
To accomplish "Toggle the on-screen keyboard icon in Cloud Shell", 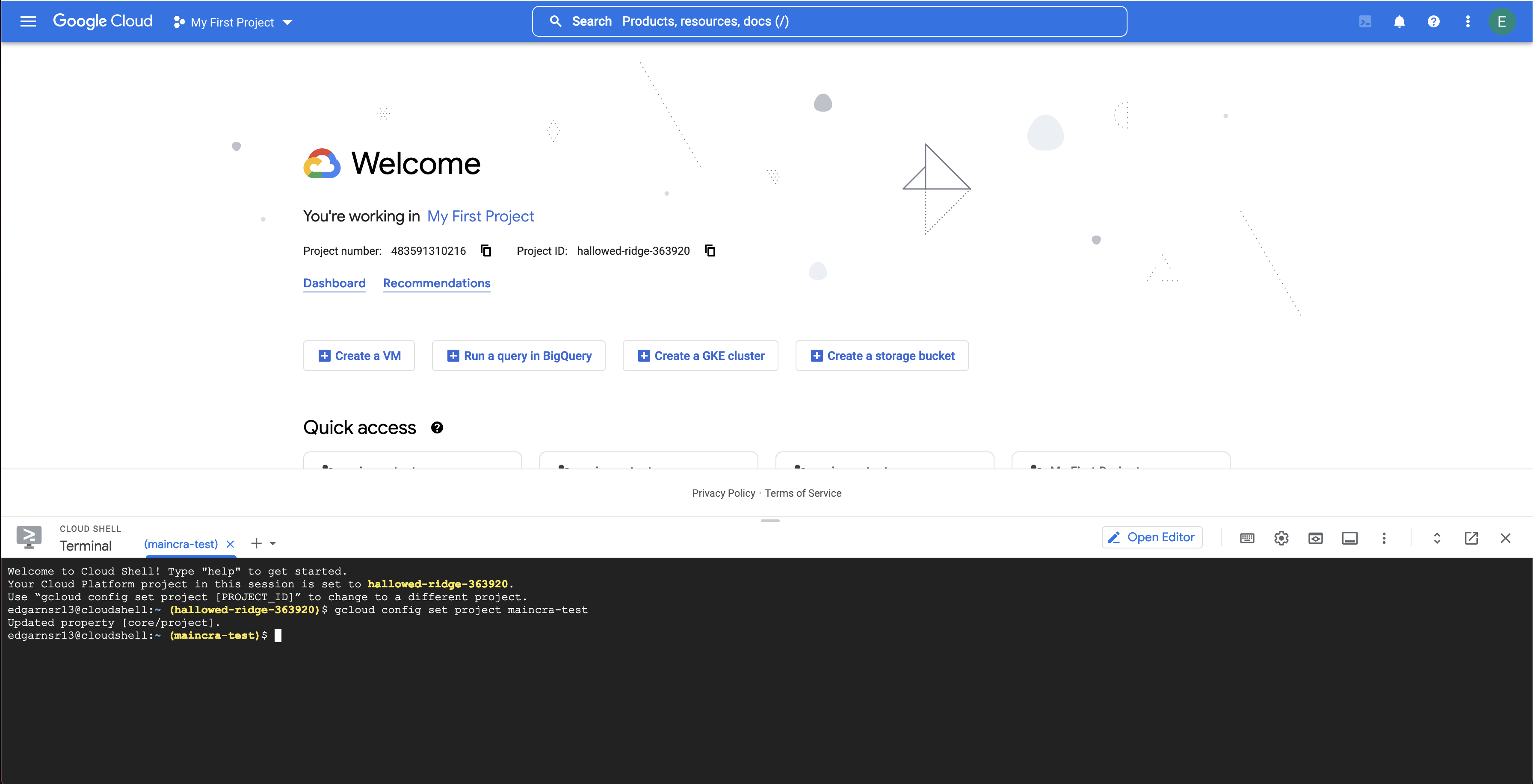I will point(1247,538).
